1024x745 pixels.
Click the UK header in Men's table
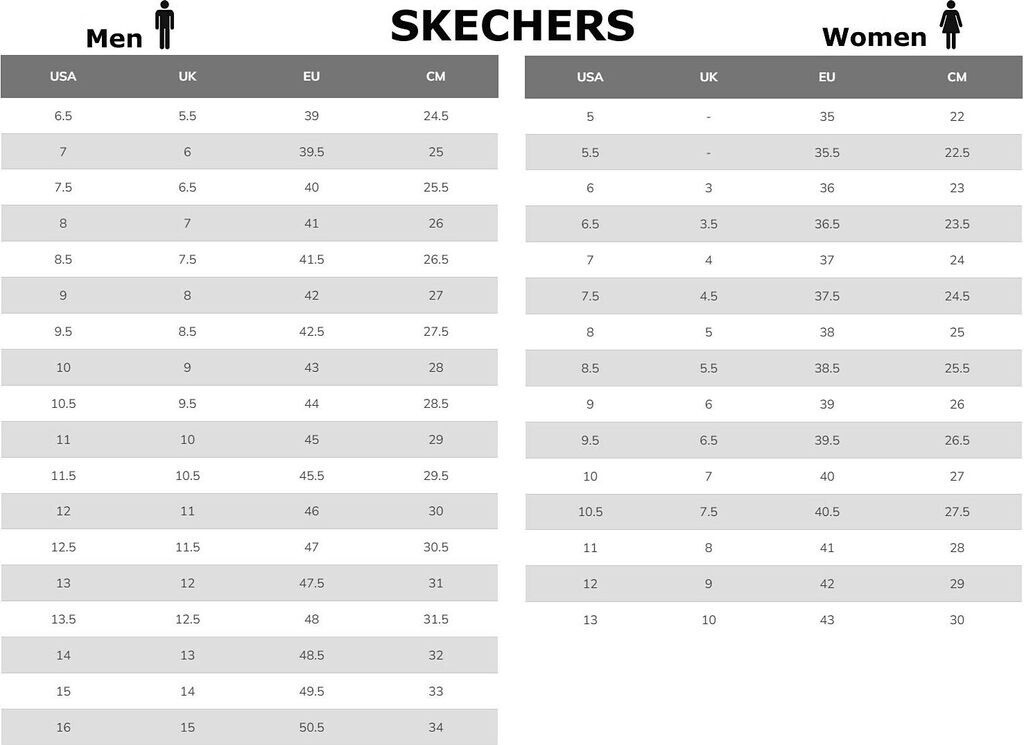click(187, 76)
